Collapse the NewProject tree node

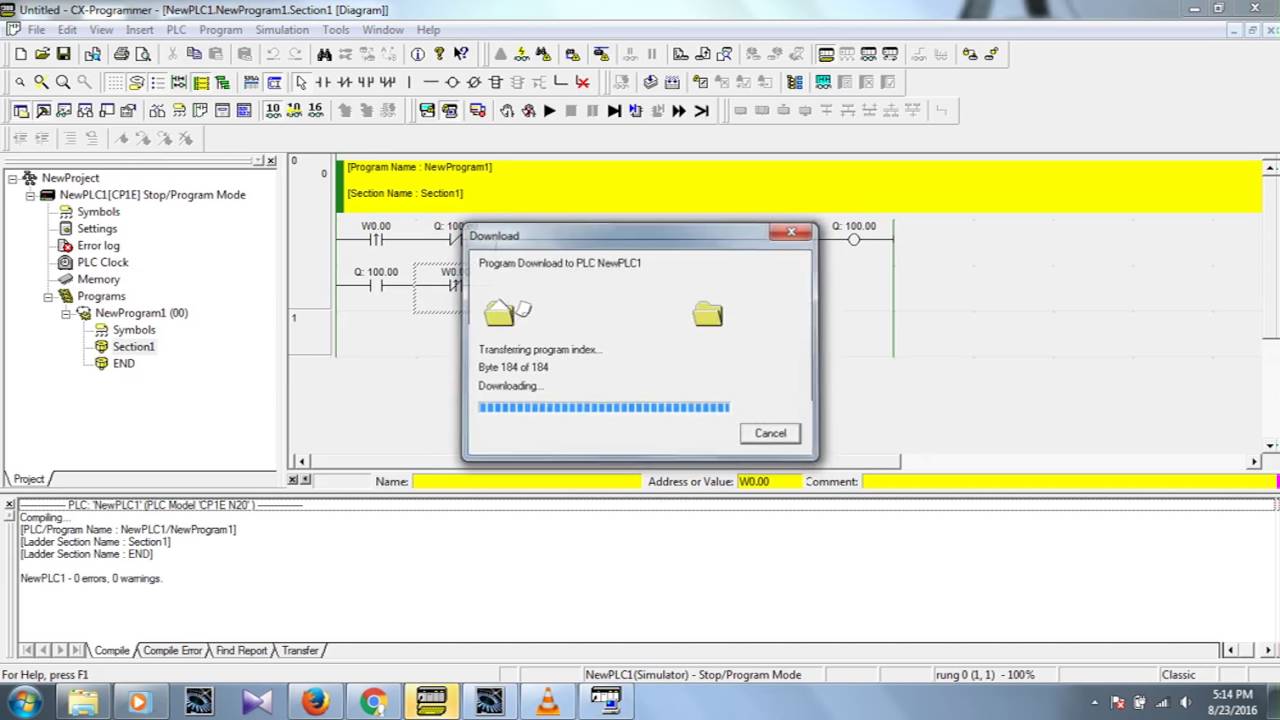point(12,178)
